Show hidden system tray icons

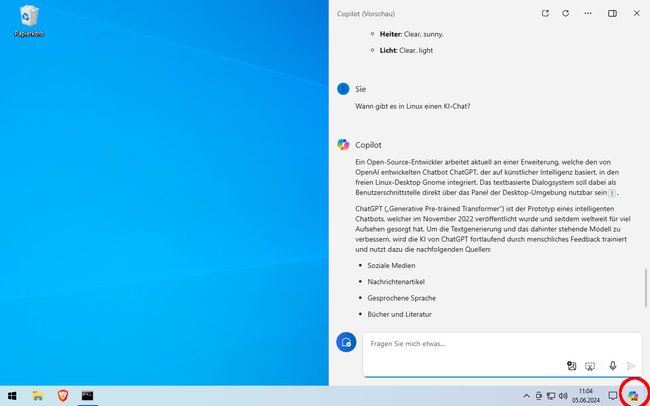click(526, 396)
